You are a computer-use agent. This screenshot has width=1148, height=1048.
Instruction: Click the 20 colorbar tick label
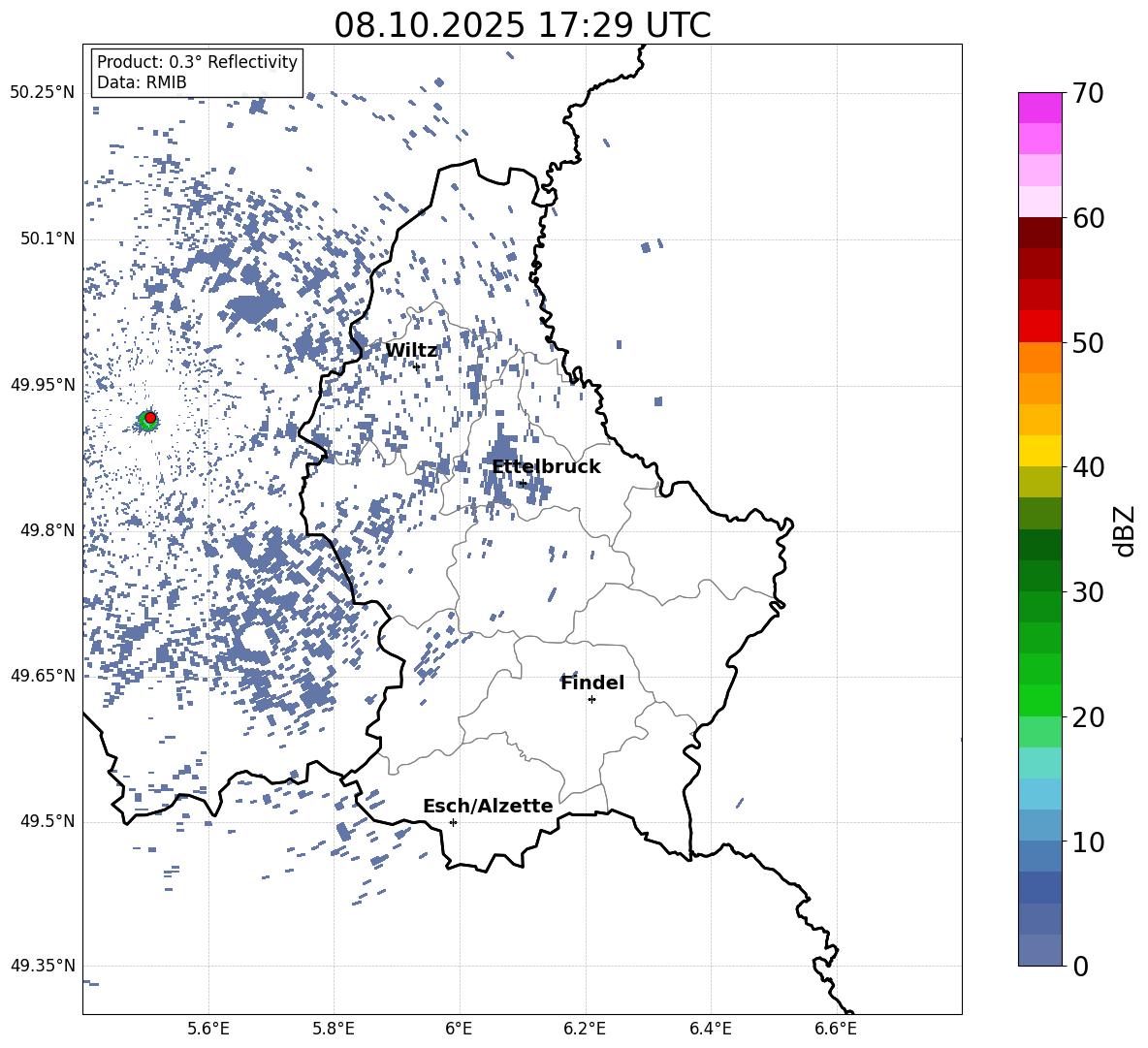[x=1088, y=718]
